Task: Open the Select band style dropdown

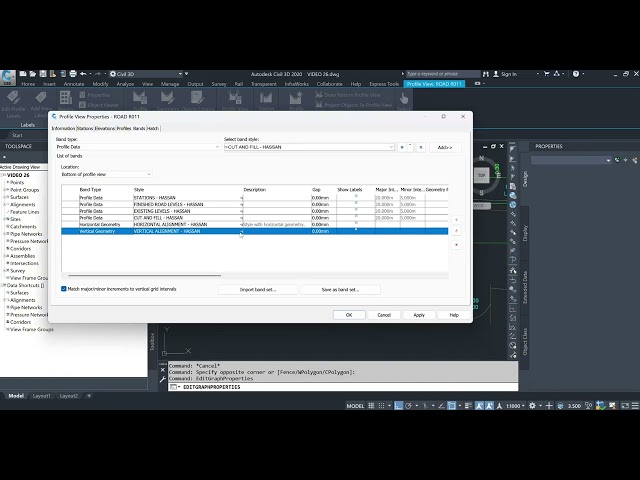Action: coord(309,147)
